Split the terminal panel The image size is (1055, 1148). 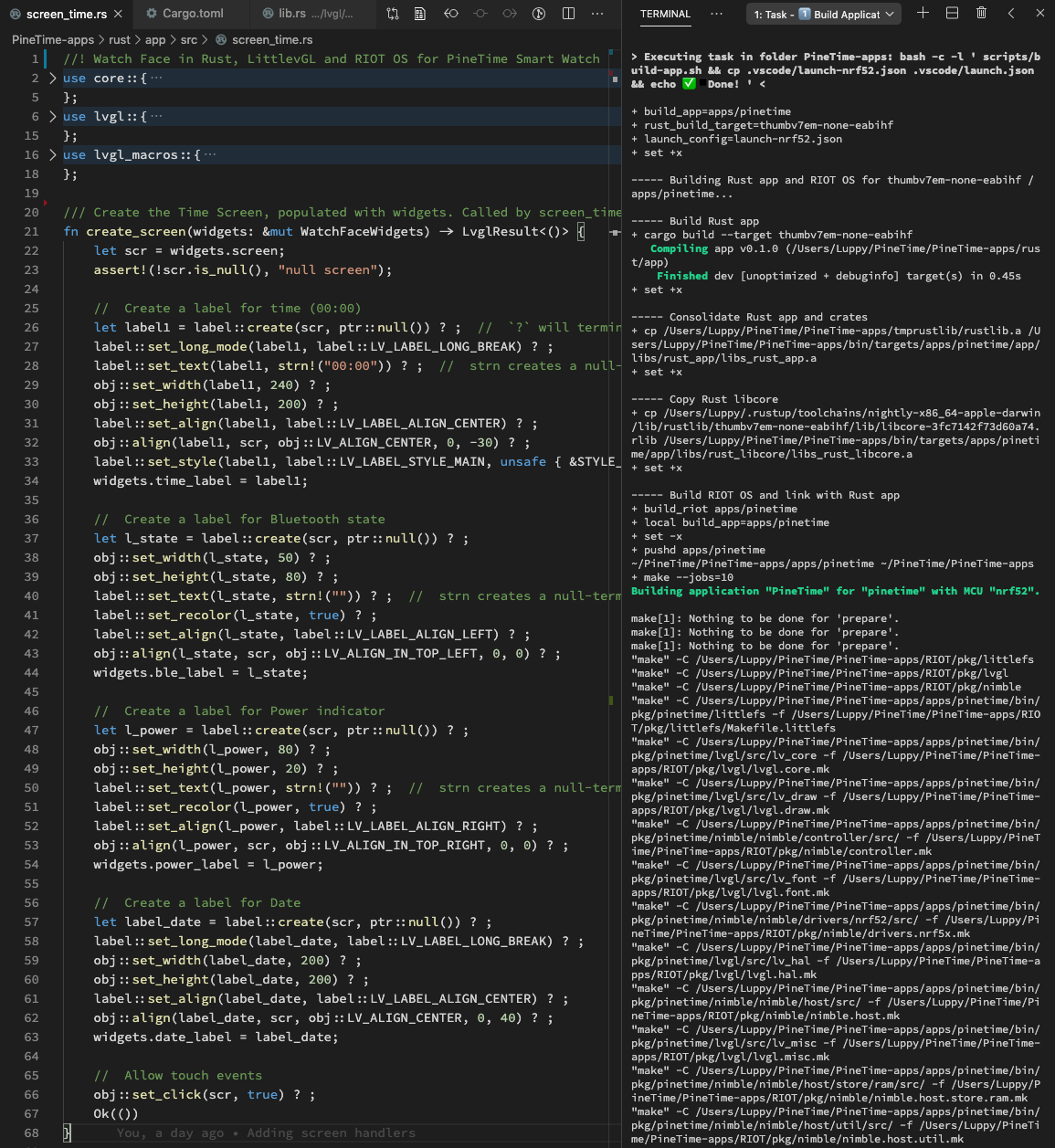coord(952,14)
